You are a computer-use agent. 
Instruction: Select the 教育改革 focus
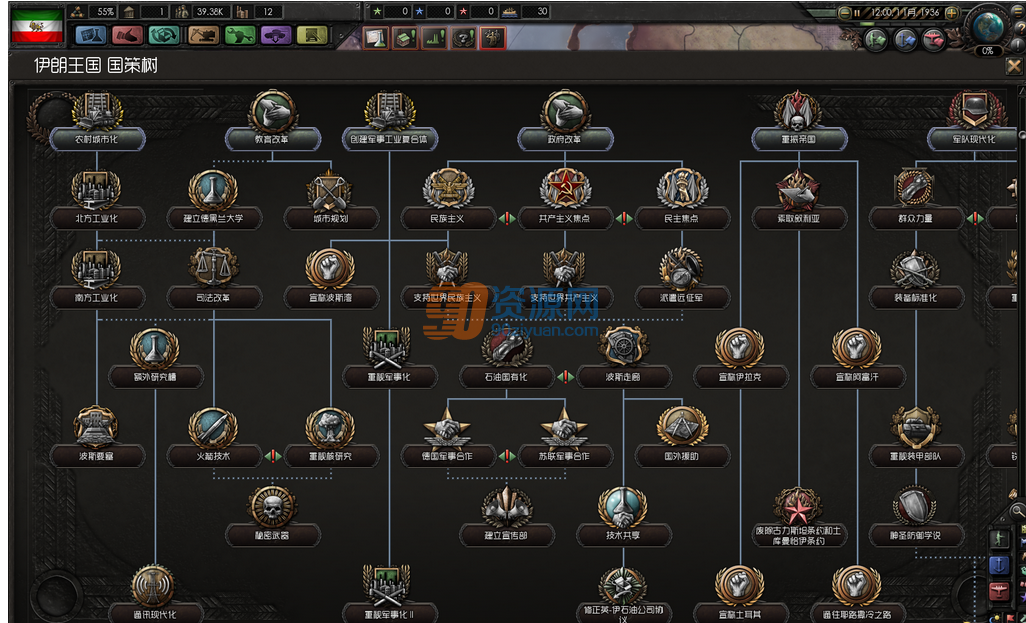[273, 121]
